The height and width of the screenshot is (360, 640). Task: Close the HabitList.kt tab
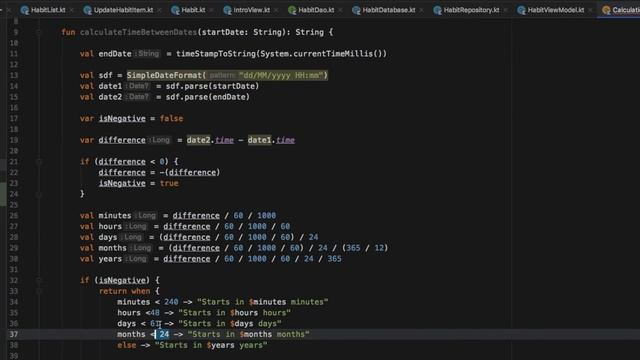[x=72, y=10]
